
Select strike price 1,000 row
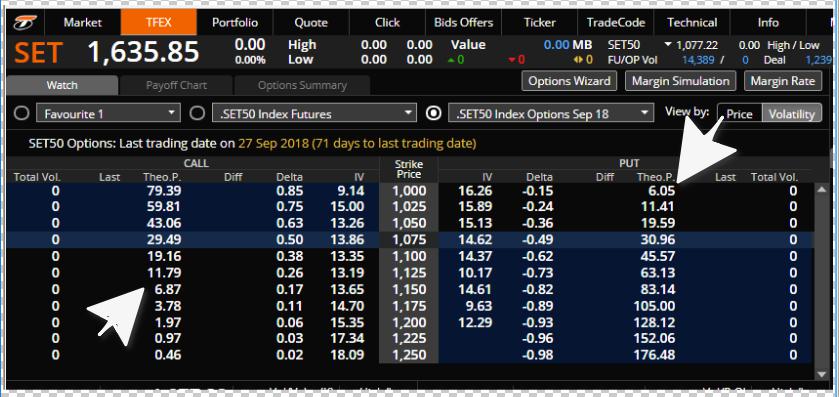coord(409,190)
